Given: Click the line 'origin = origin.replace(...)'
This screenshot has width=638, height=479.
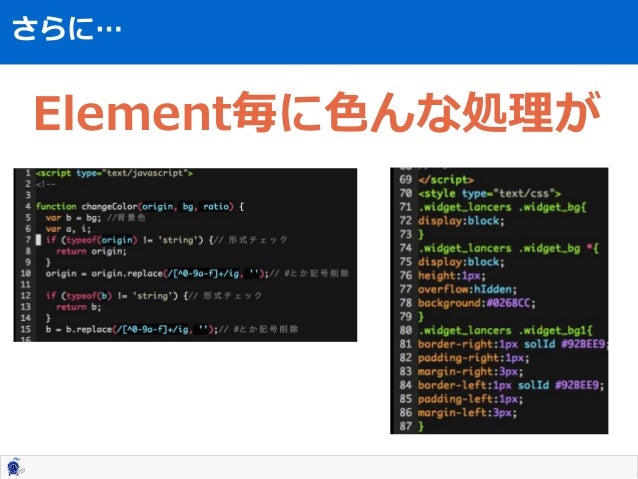Looking at the screenshot, I should [x=197, y=273].
